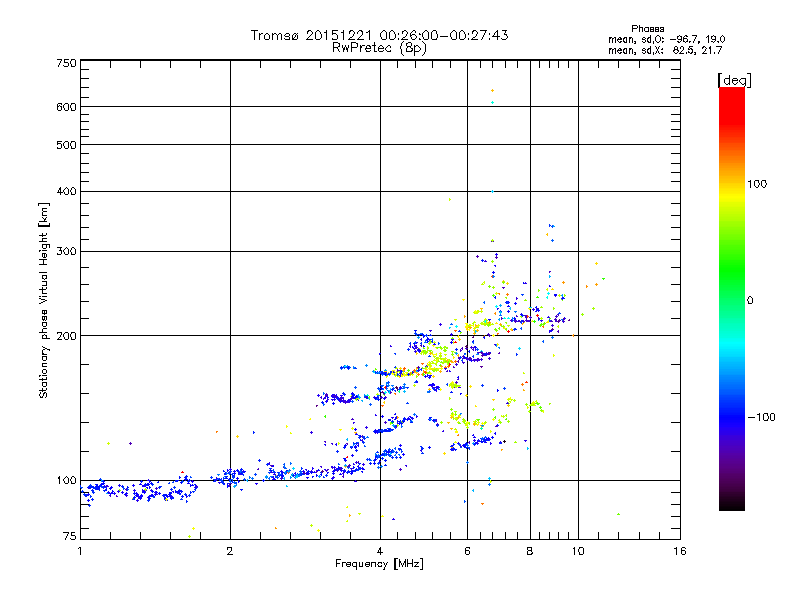Click the '500' y-axis tick label
Screen dimensions: 800x600
point(66,145)
